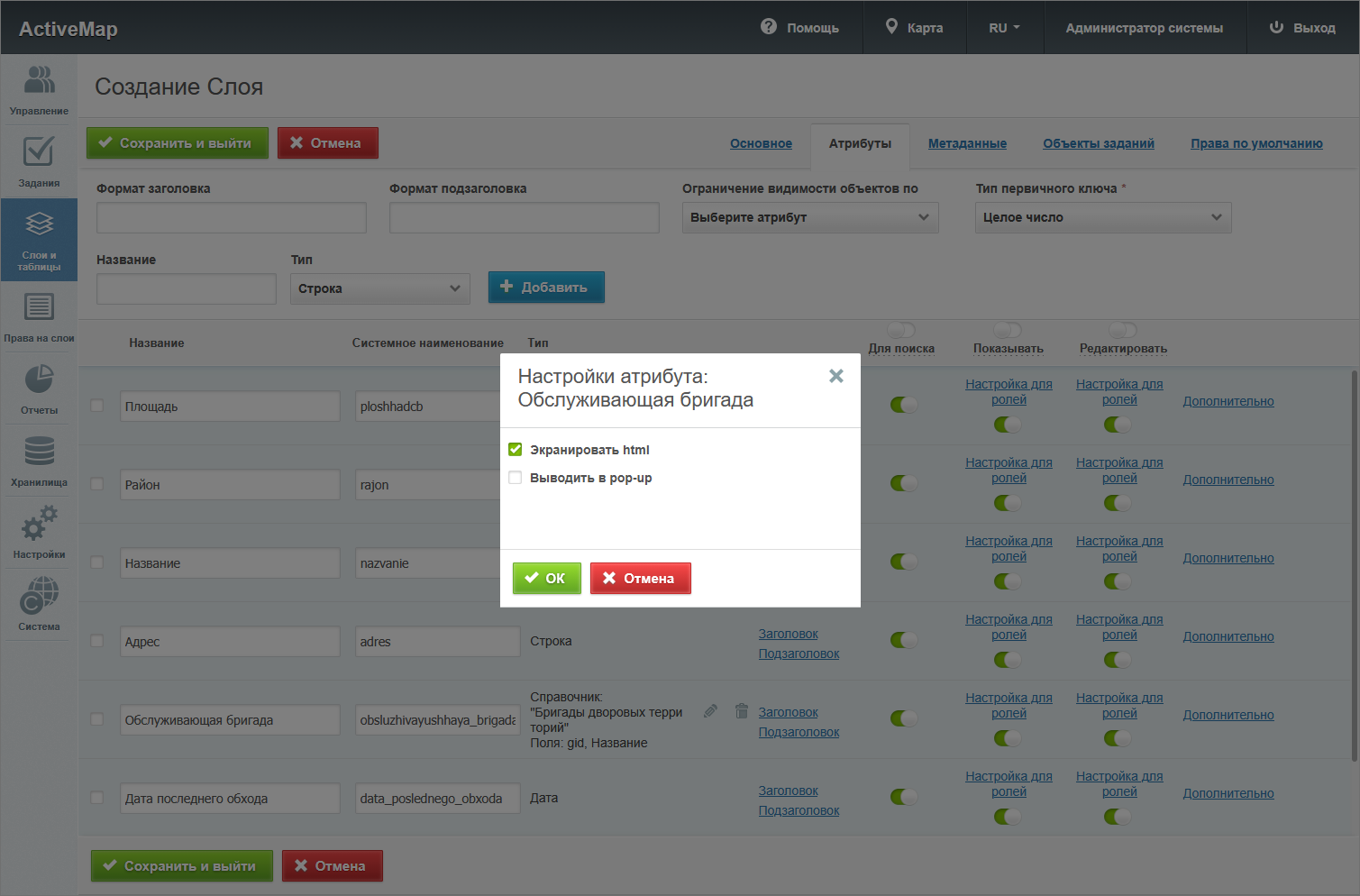Open the Отчеты sidebar section
This screenshot has width=1360, height=896.
tap(39, 389)
